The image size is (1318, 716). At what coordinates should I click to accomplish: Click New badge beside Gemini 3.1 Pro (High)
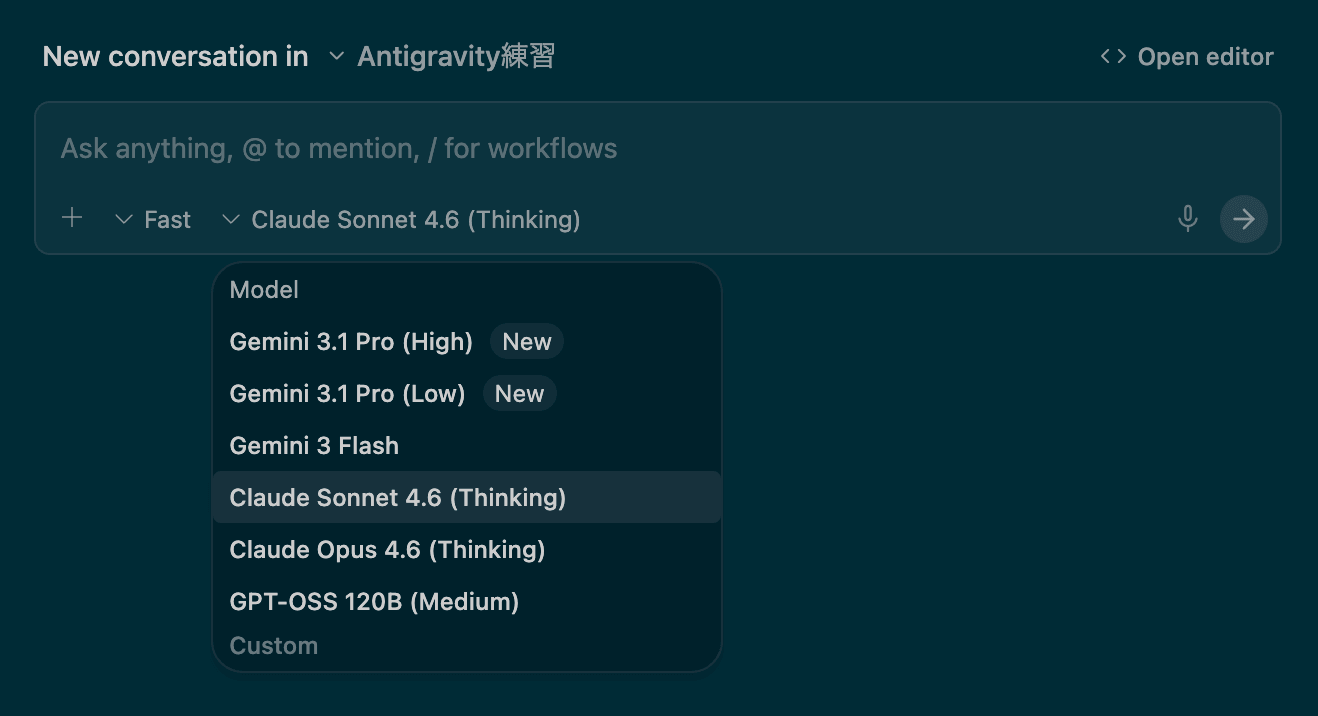(x=527, y=342)
